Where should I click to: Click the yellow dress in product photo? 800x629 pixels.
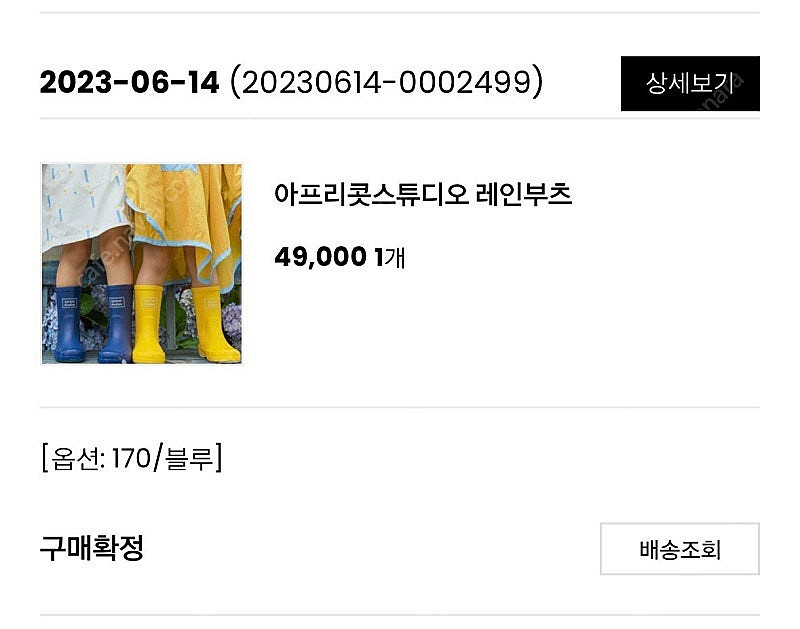184,219
